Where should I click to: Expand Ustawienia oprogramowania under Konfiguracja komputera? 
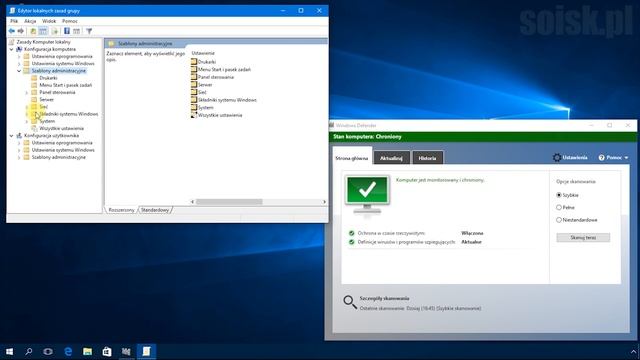click(x=19, y=56)
